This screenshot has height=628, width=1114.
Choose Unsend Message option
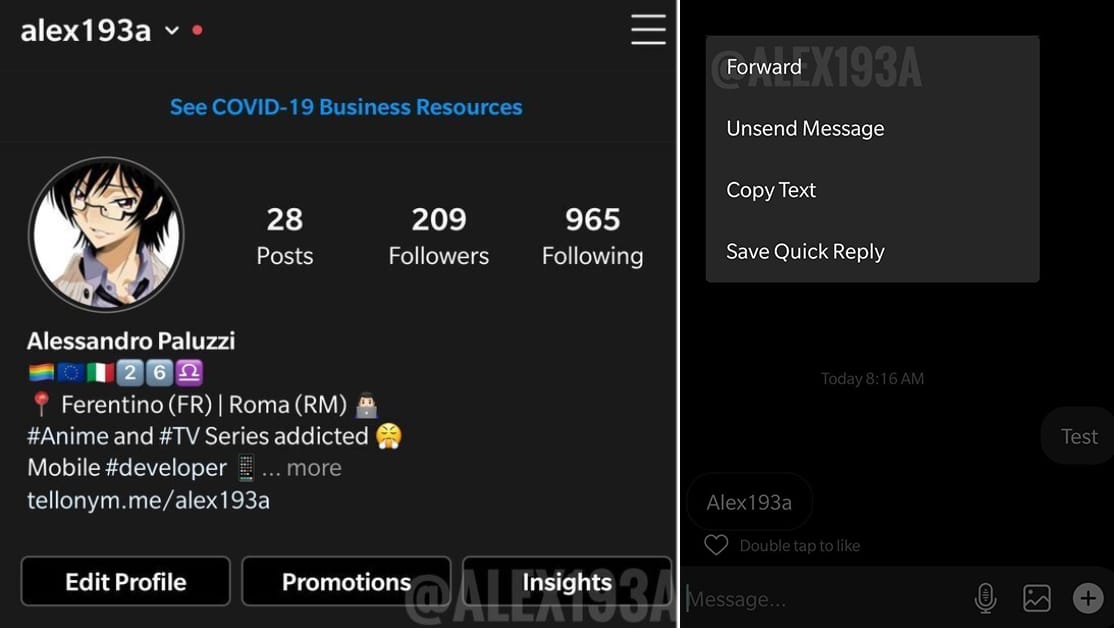872,129
